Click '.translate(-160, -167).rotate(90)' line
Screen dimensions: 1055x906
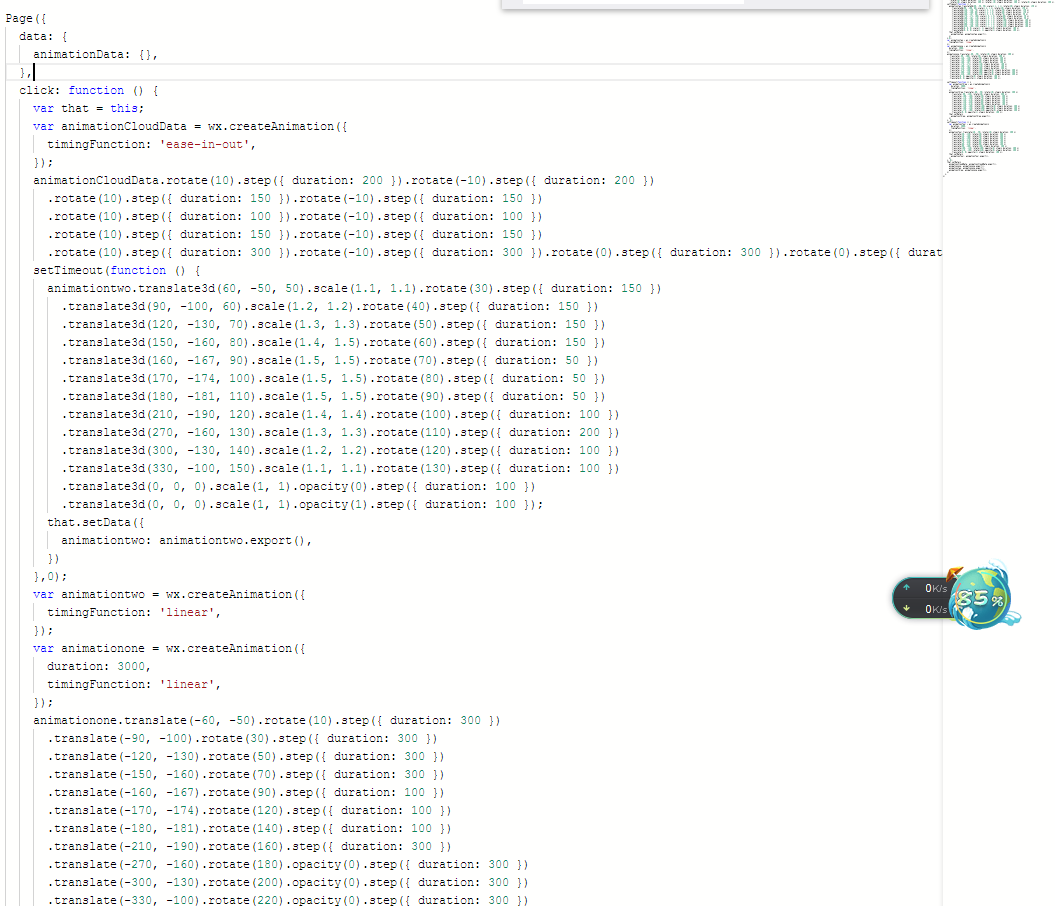pos(246,792)
